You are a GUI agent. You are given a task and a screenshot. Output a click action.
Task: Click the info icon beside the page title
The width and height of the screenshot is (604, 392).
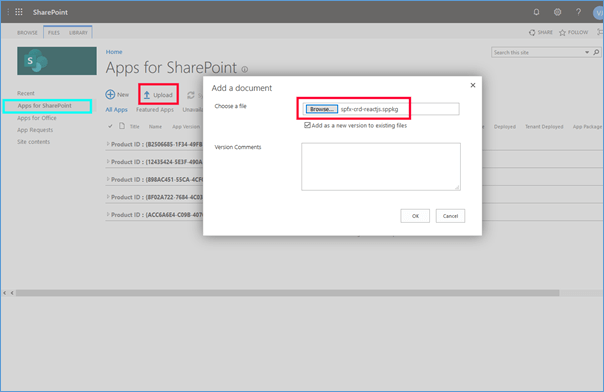[245, 69]
